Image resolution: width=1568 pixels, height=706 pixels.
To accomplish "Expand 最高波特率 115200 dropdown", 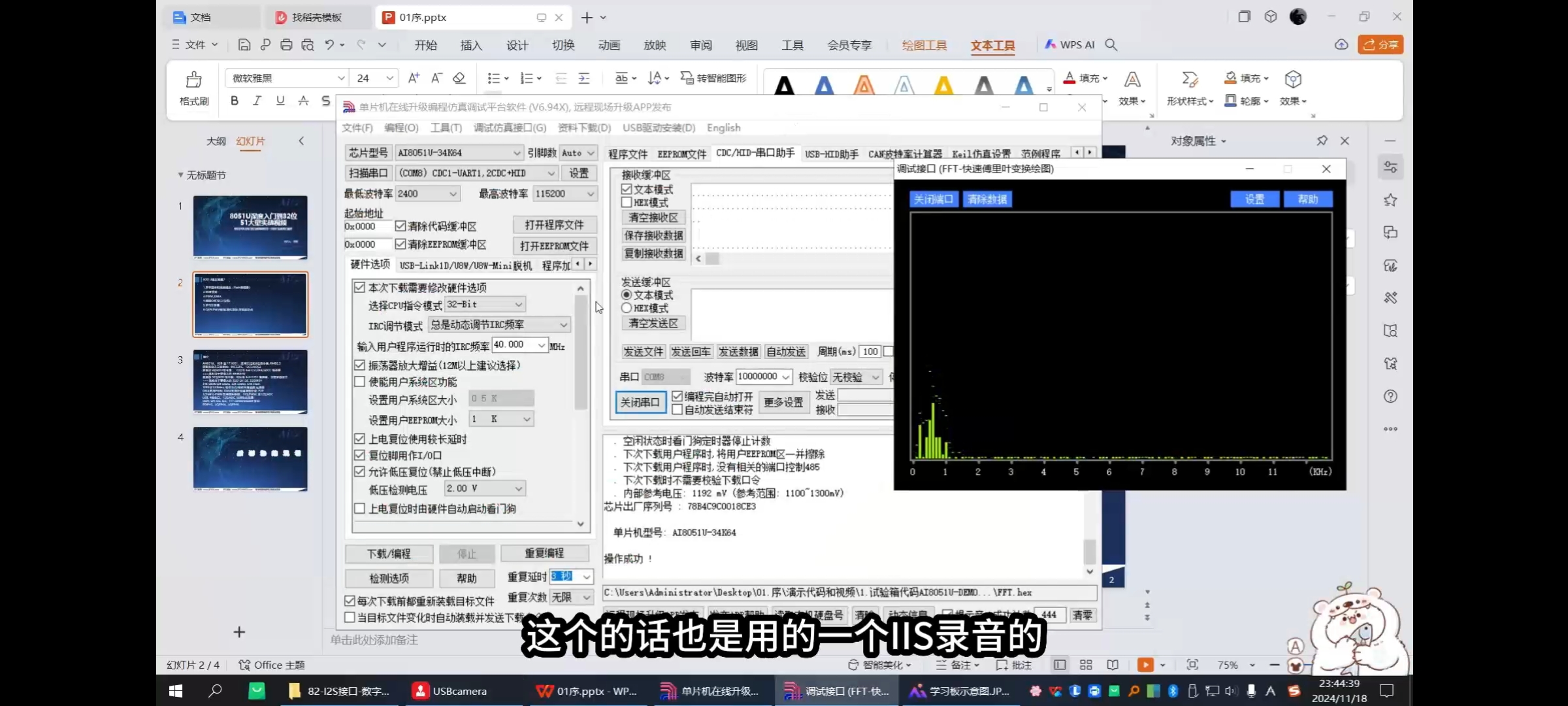I will 590,194.
